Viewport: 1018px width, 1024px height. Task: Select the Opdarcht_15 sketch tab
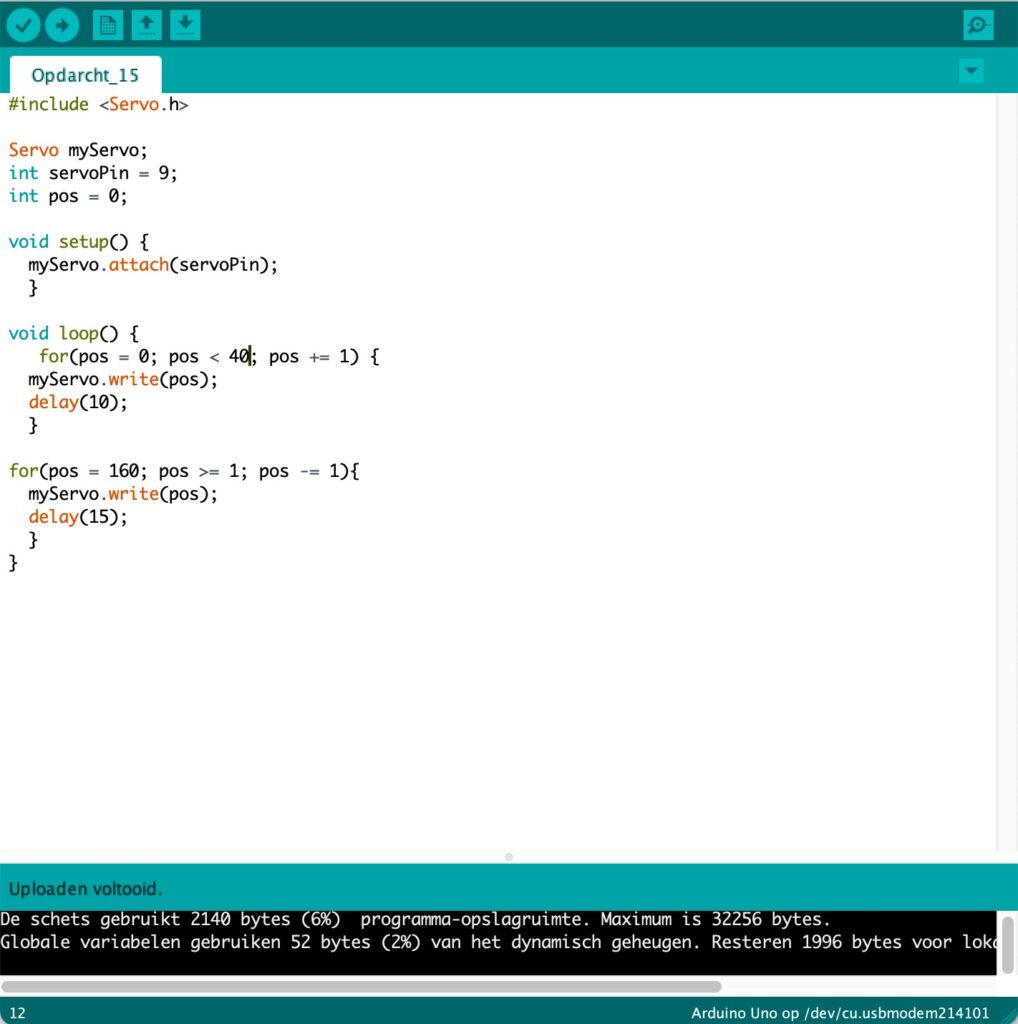[x=85, y=75]
